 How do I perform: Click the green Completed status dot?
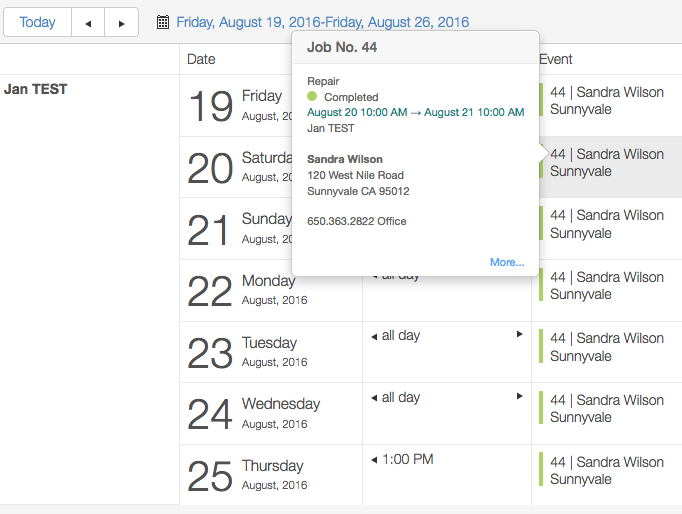[312, 96]
